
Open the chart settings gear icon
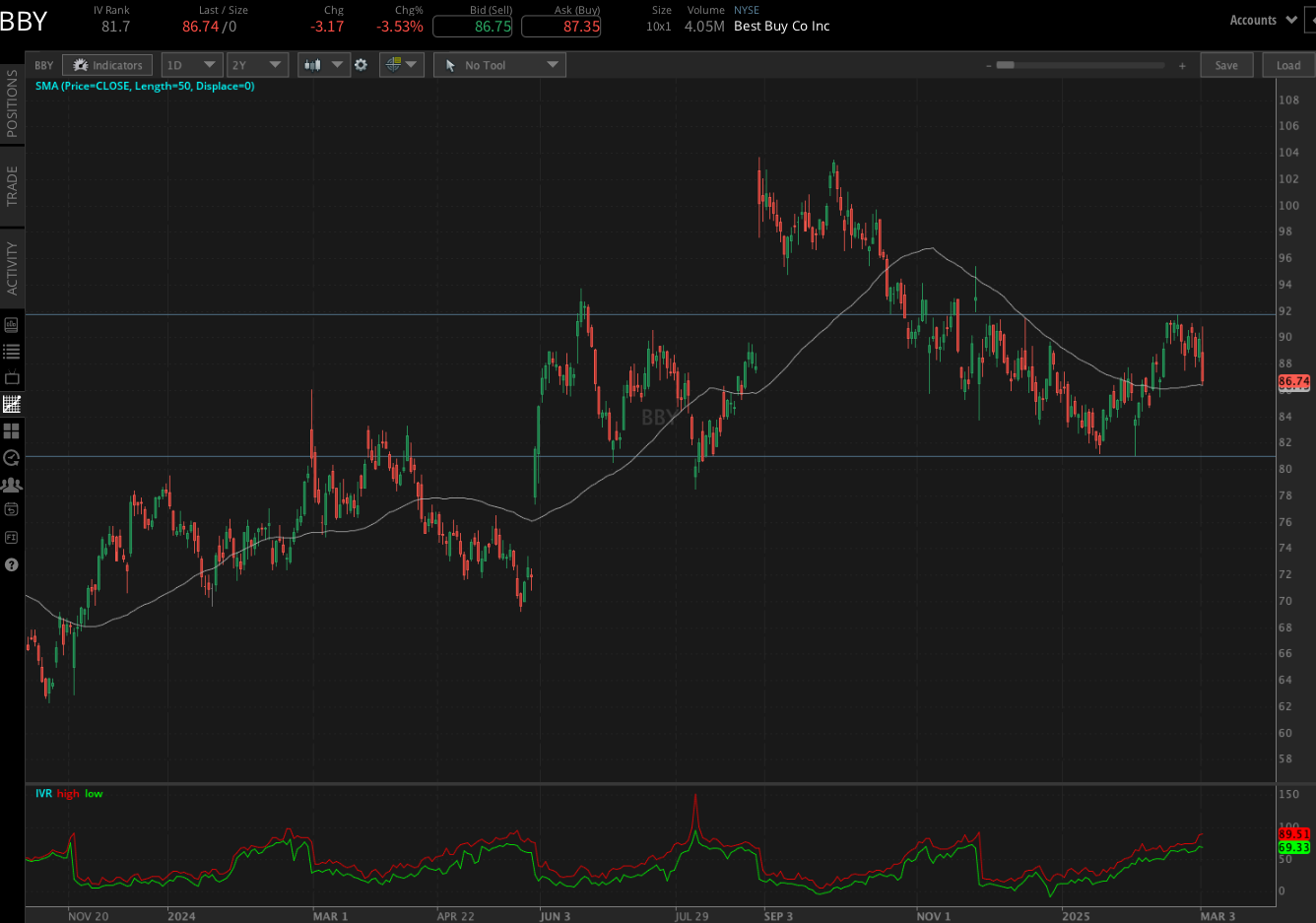361,65
